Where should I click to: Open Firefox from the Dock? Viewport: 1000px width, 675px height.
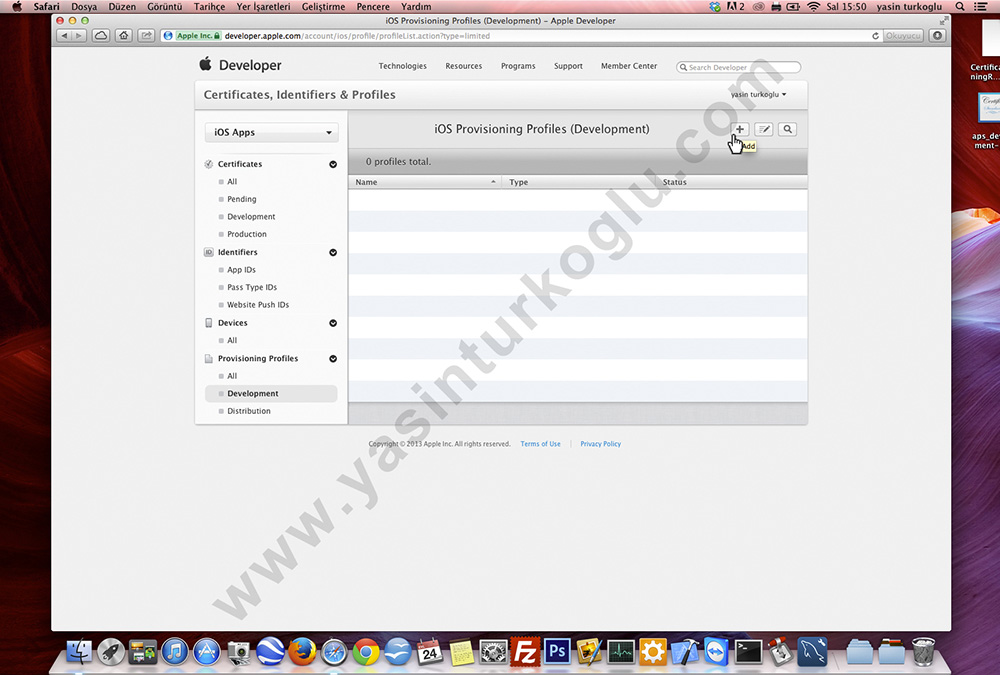(x=302, y=652)
